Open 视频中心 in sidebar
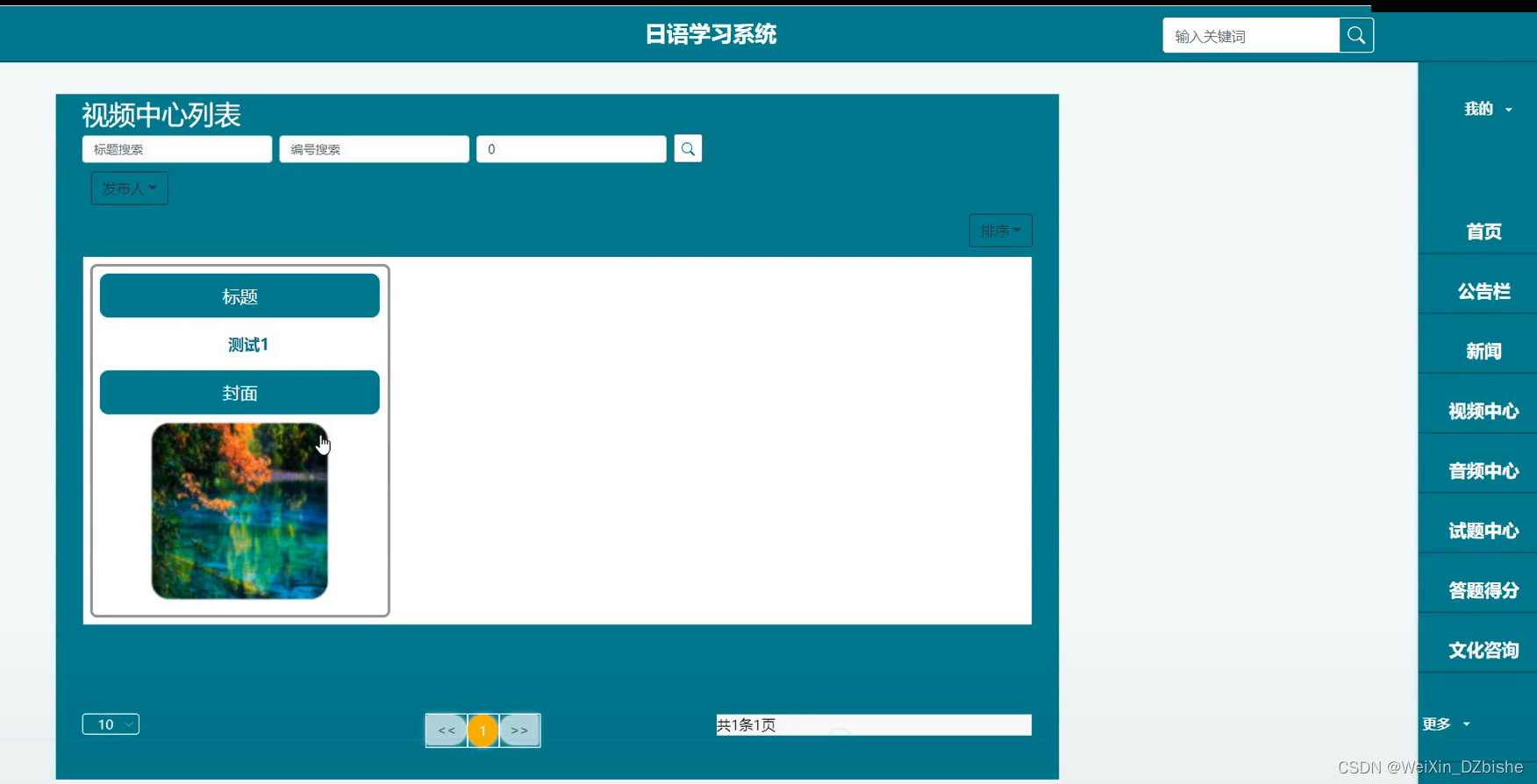The image size is (1537, 784). (x=1483, y=410)
